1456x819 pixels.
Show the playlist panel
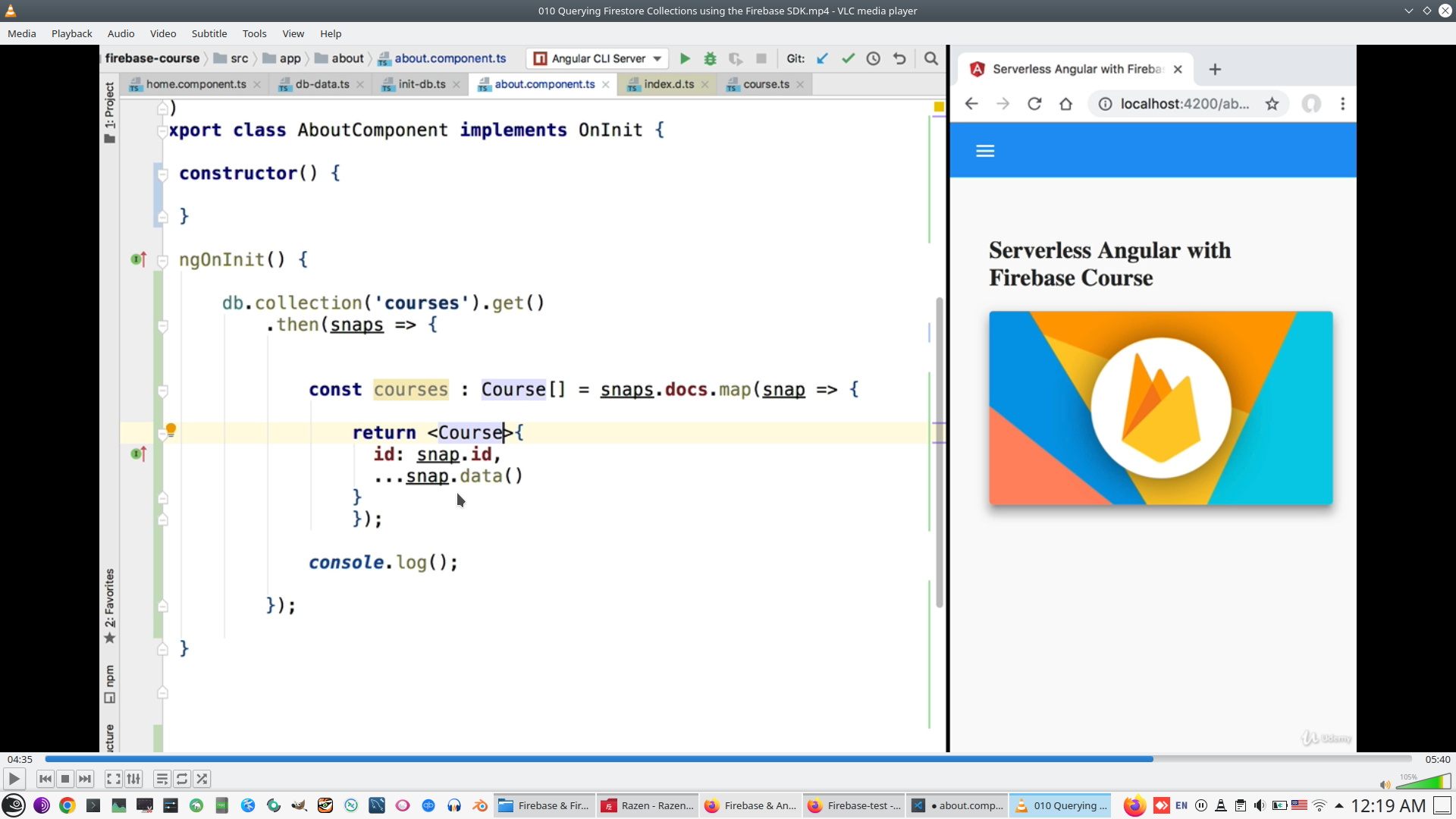162,779
